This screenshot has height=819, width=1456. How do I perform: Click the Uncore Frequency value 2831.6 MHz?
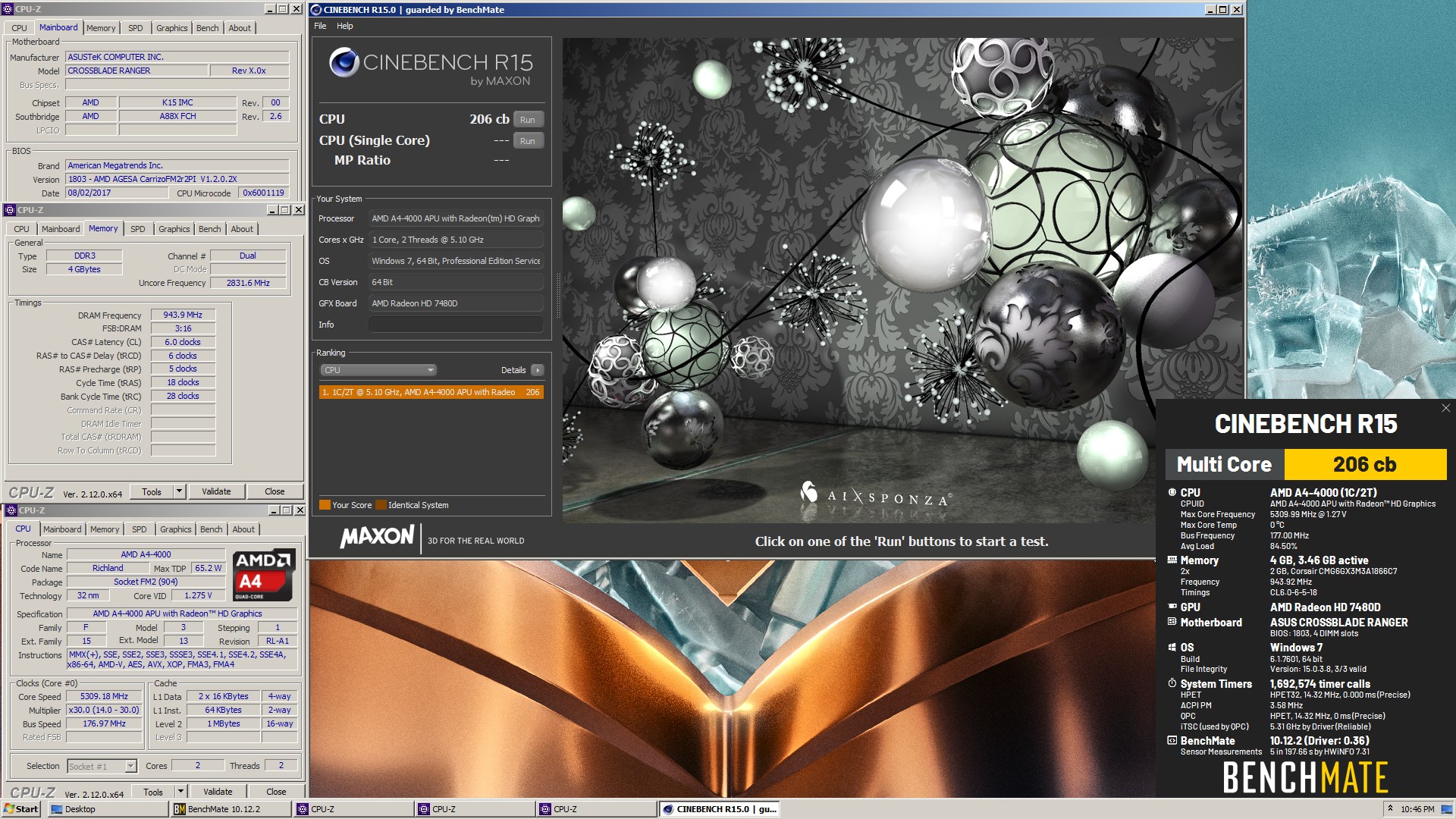248,283
